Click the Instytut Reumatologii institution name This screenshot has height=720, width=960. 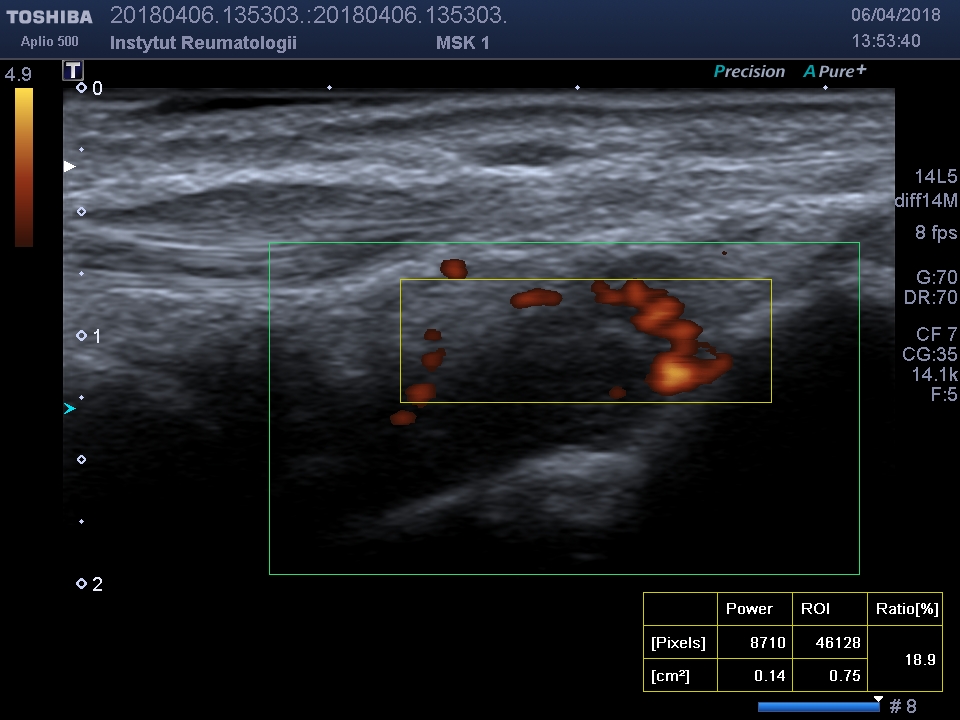(x=203, y=43)
